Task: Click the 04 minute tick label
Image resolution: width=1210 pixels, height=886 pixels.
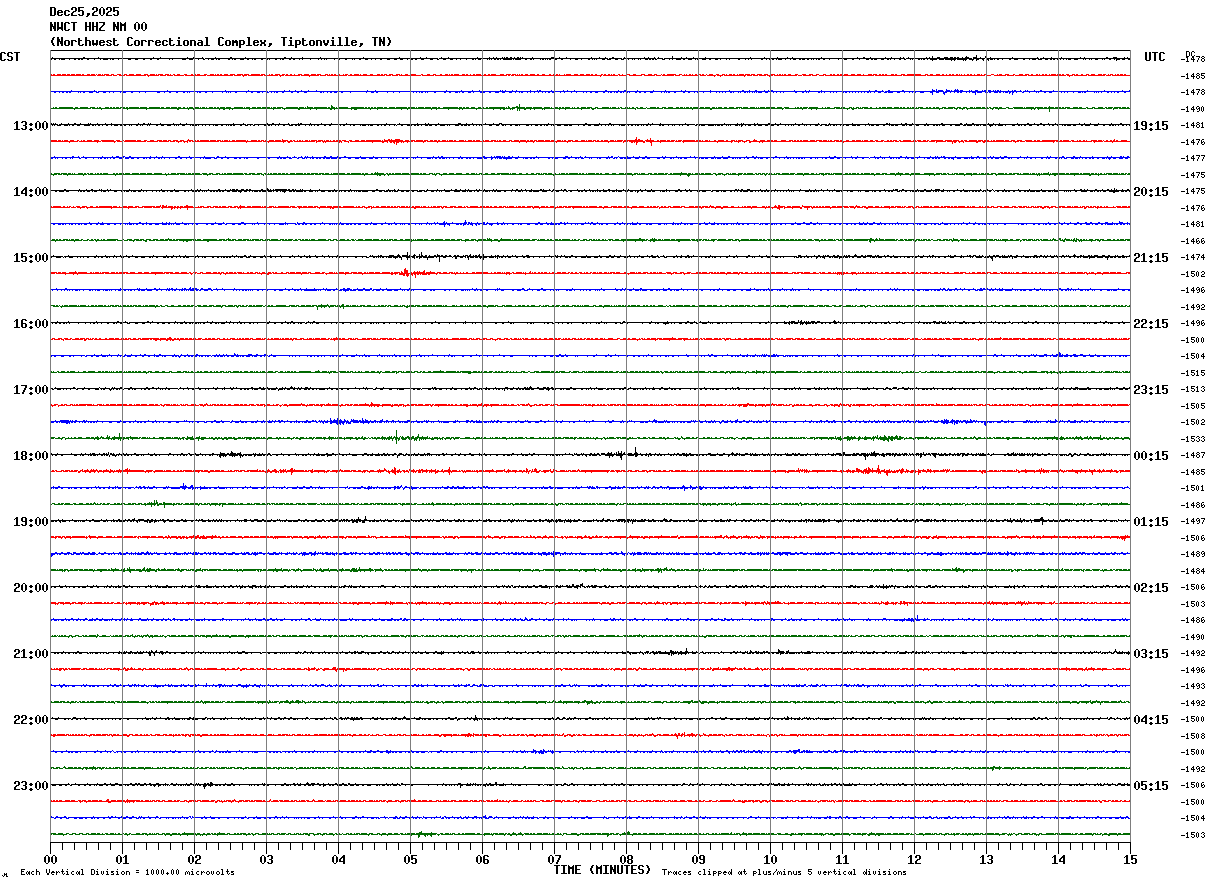Action: tap(338, 859)
